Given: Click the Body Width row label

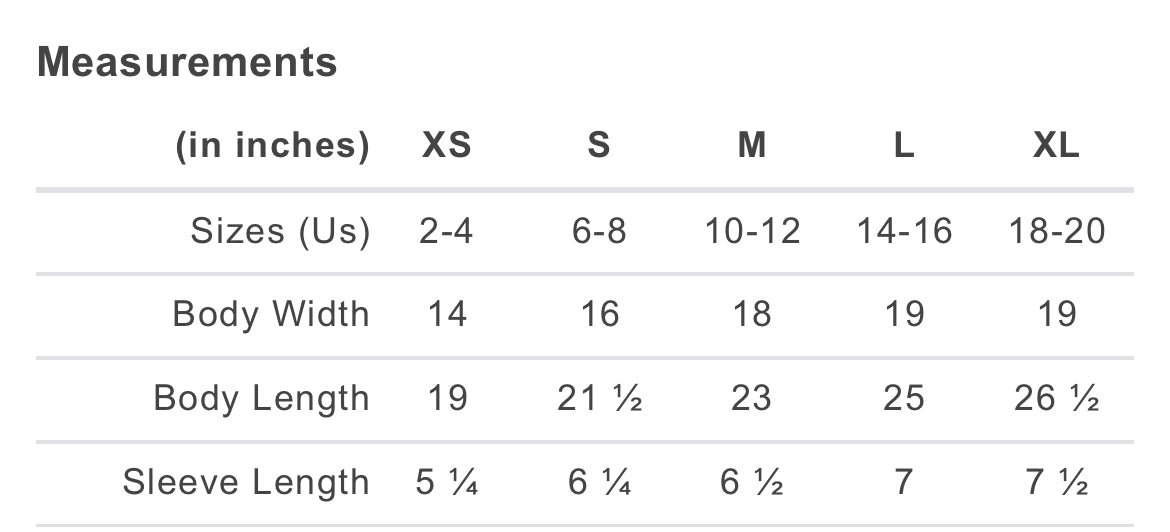Looking at the screenshot, I should 271,314.
